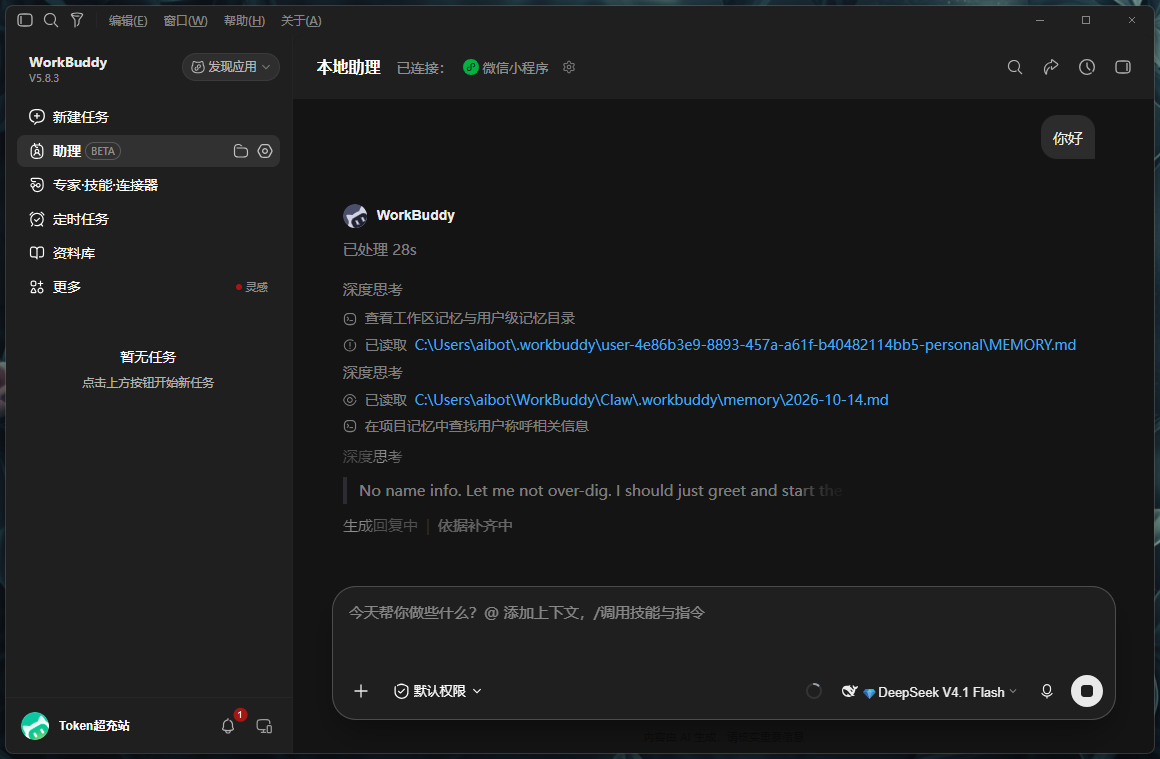Open the search icon in title bar
The height and width of the screenshot is (759, 1160).
[x=51, y=20]
